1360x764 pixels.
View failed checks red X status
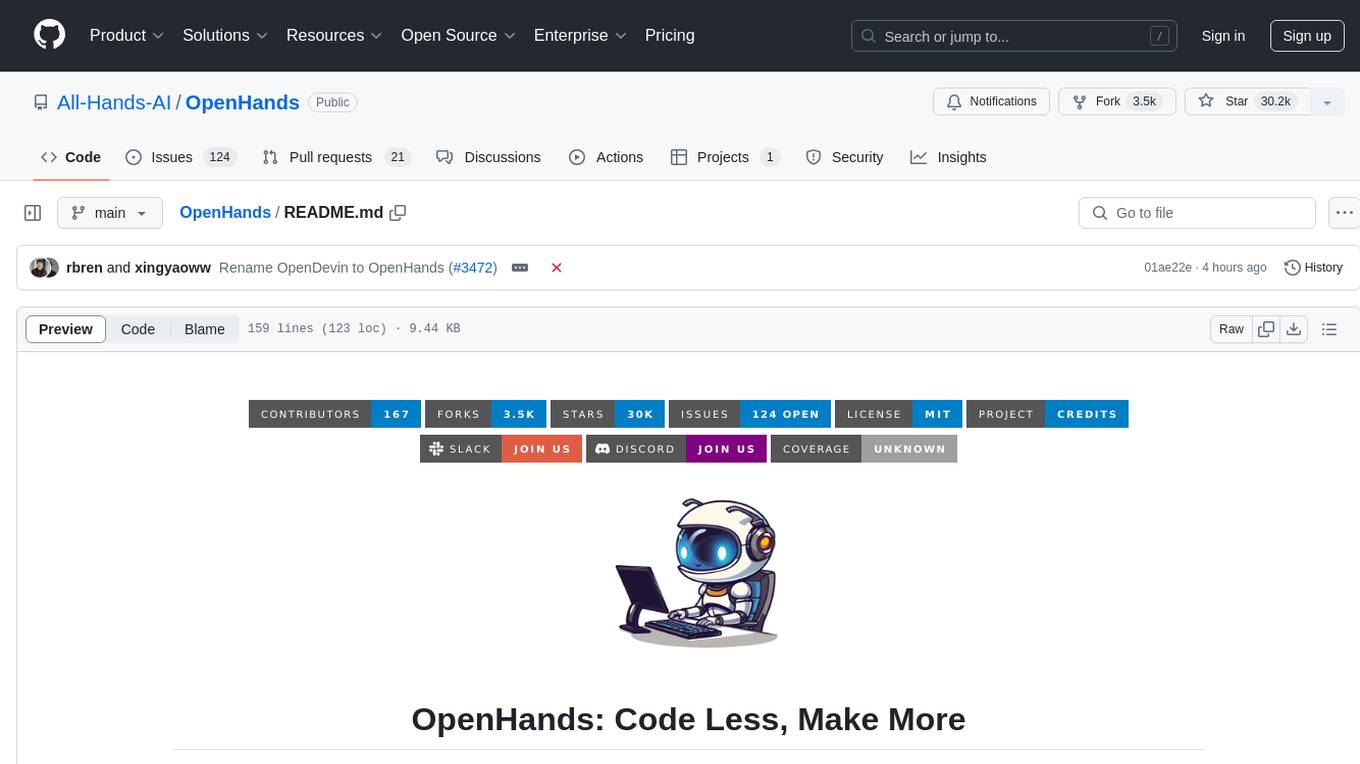point(557,267)
